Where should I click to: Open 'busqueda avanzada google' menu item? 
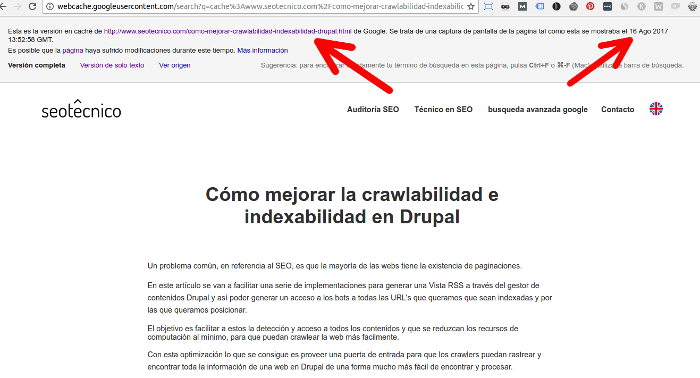point(538,109)
